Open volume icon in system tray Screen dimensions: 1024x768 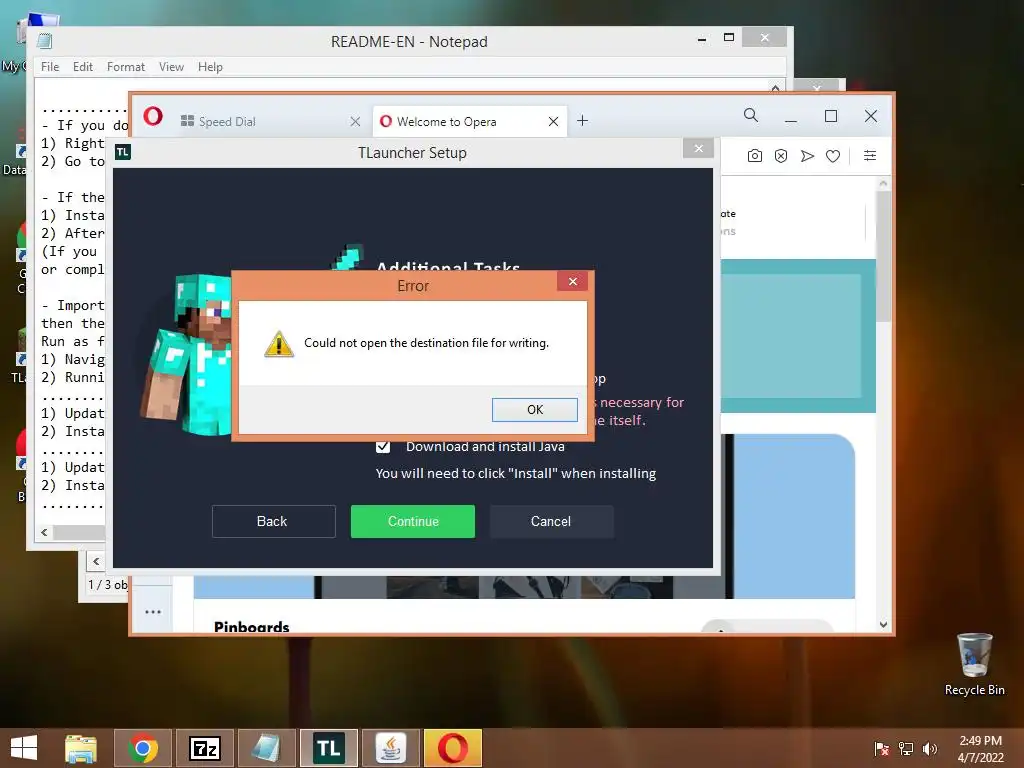930,748
